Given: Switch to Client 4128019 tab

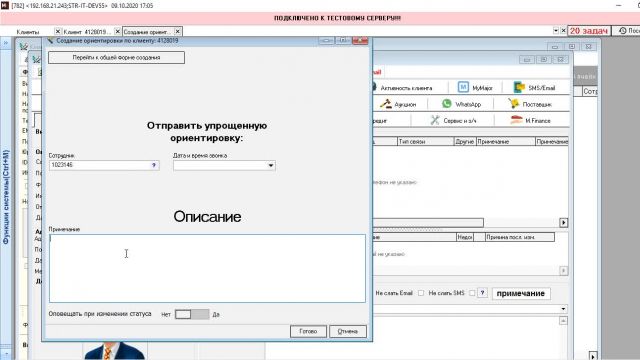Looking at the screenshot, I should point(87,32).
